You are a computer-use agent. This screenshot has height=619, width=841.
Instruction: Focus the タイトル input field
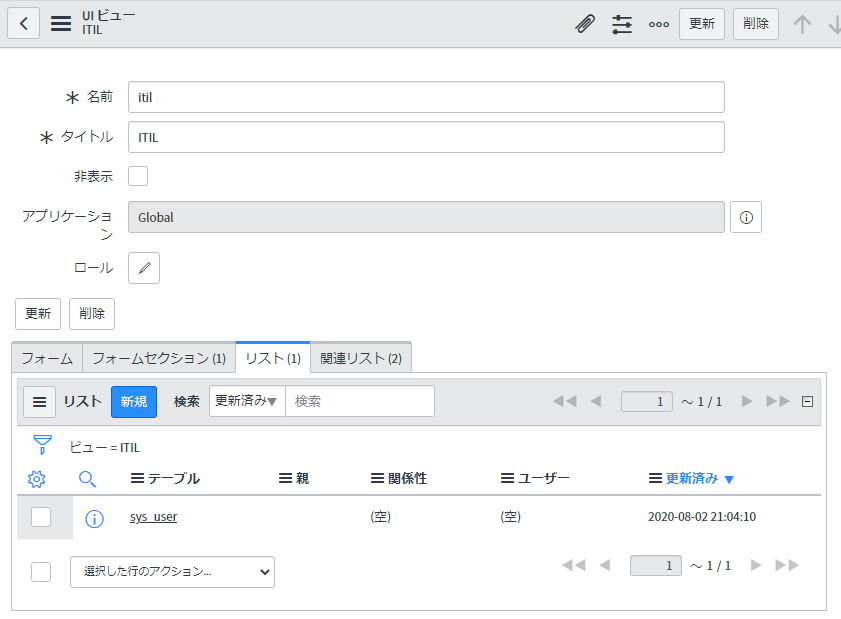[x=426, y=137]
